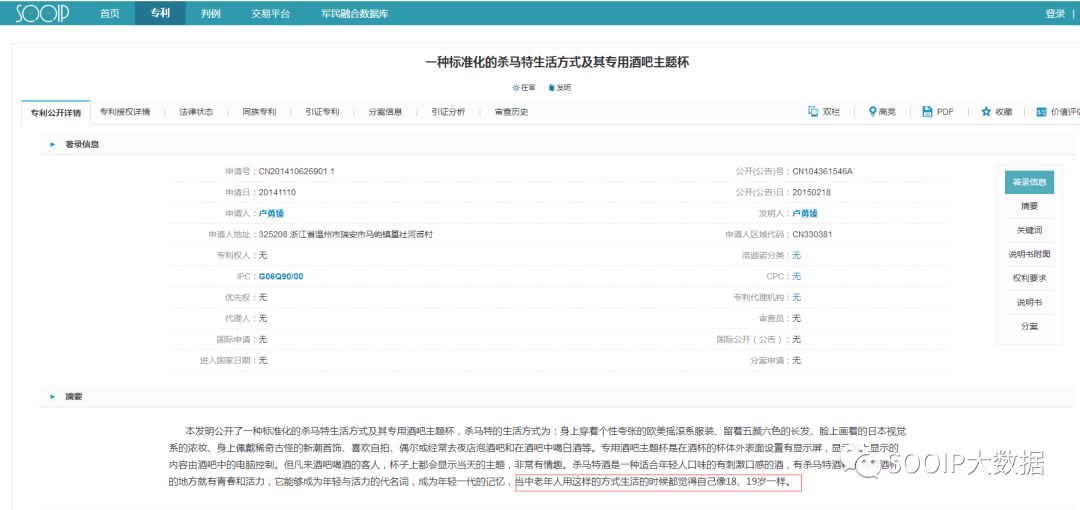Viewport: 1080px width, 510px height.
Task: Click the 洛迦诺分类 value 无
Action: click(x=796, y=255)
